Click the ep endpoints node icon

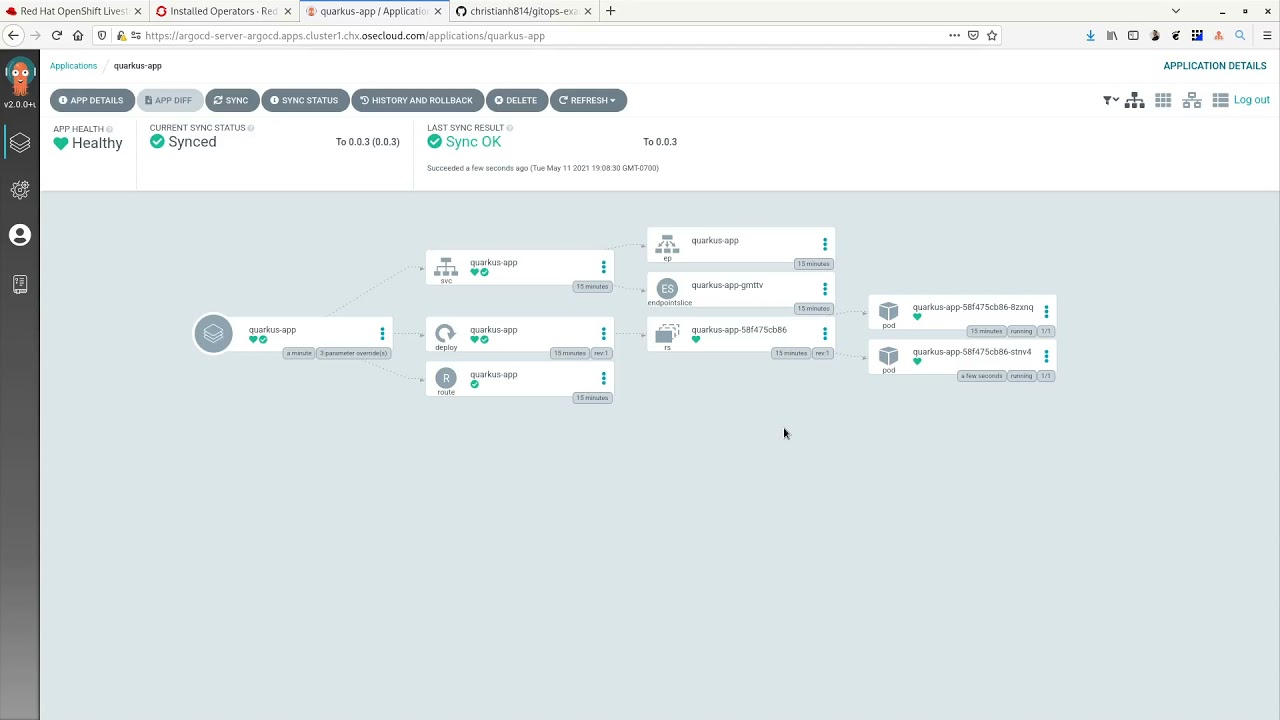(667, 244)
